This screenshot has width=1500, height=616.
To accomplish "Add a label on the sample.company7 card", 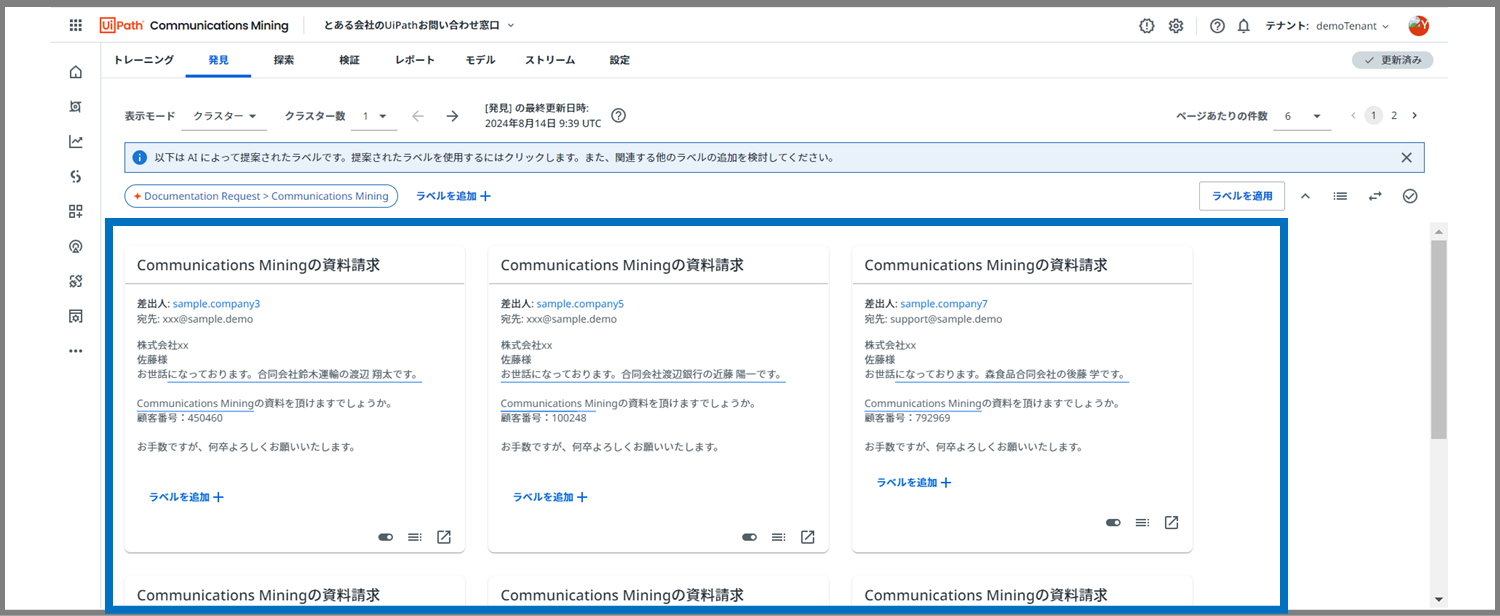I will pyautogui.click(x=914, y=482).
